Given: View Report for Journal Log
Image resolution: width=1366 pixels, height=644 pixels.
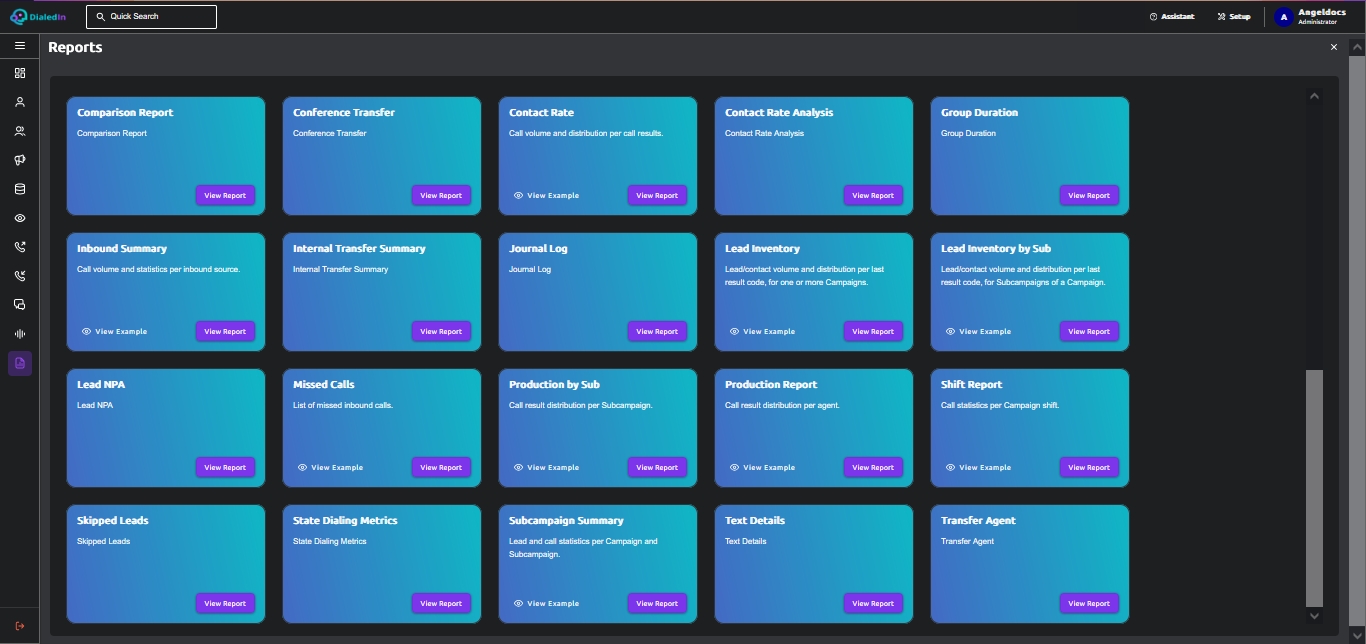Looking at the screenshot, I should [657, 332].
